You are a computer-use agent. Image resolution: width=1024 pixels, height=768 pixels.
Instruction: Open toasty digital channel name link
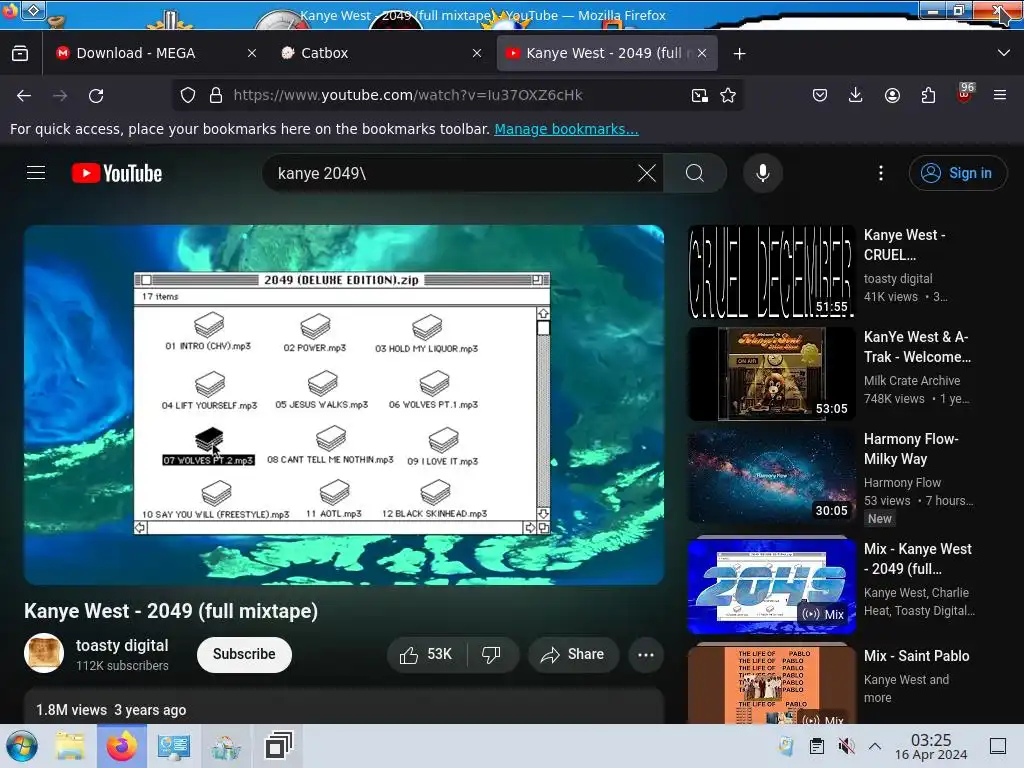[x=122, y=645]
